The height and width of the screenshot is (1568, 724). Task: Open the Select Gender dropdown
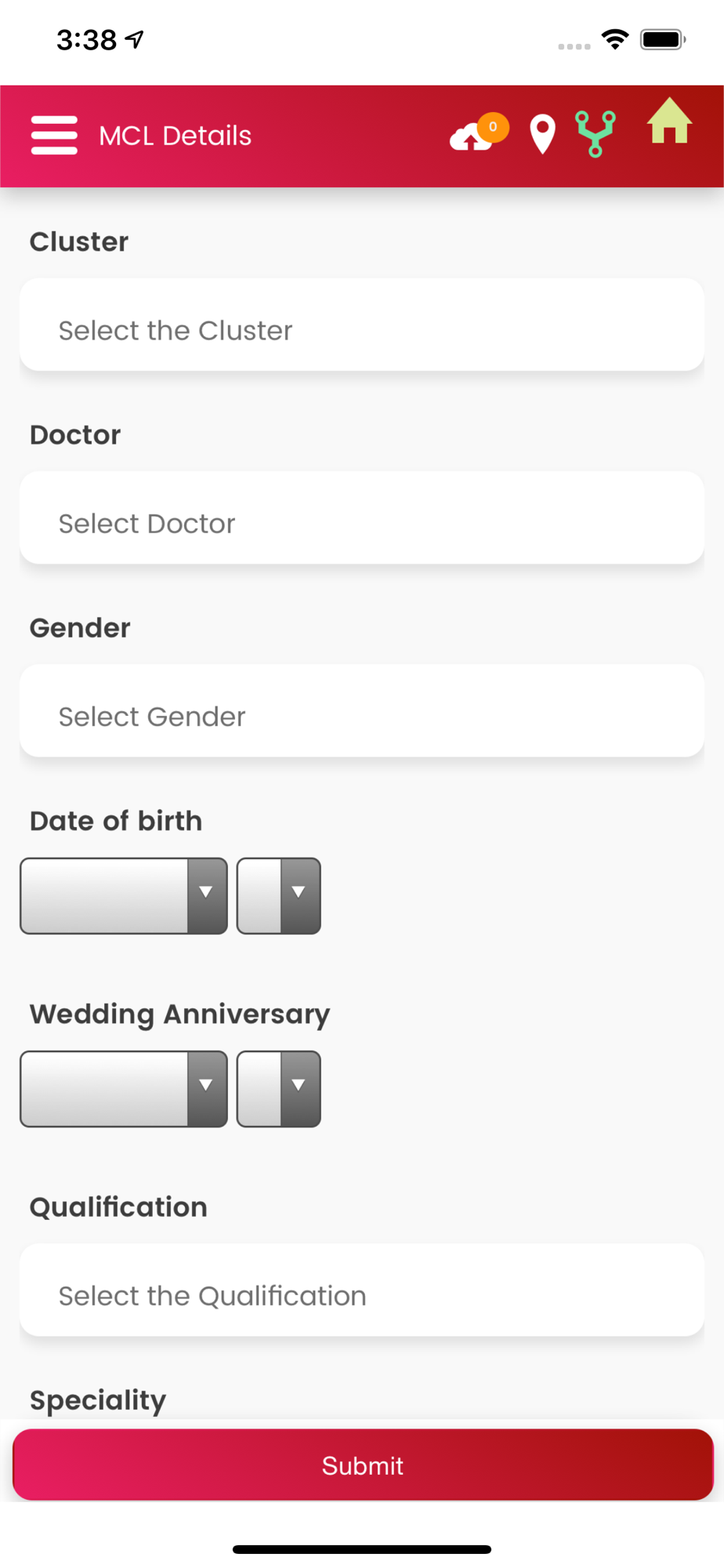[x=362, y=710]
